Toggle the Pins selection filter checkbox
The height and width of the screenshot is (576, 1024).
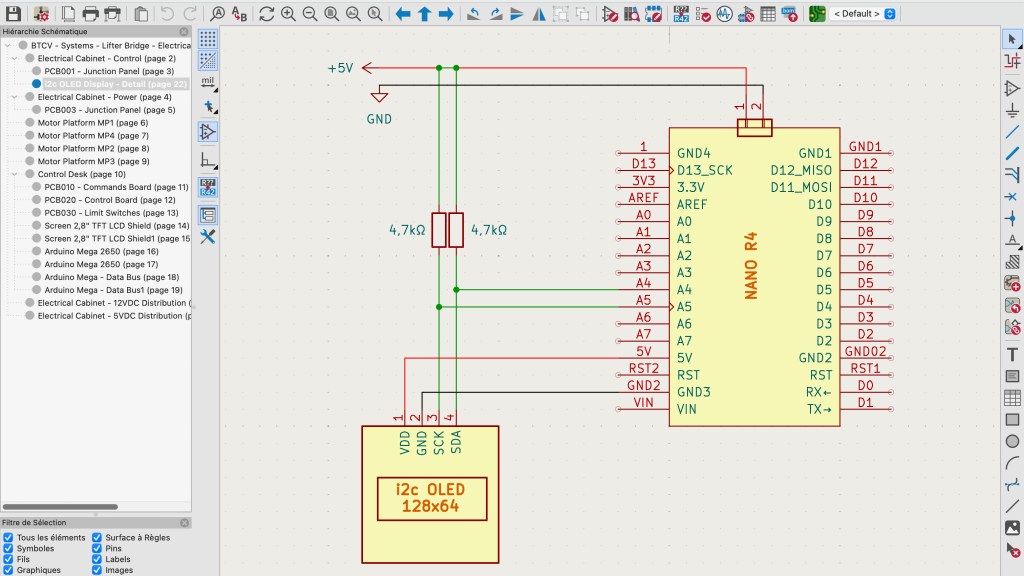(97, 549)
